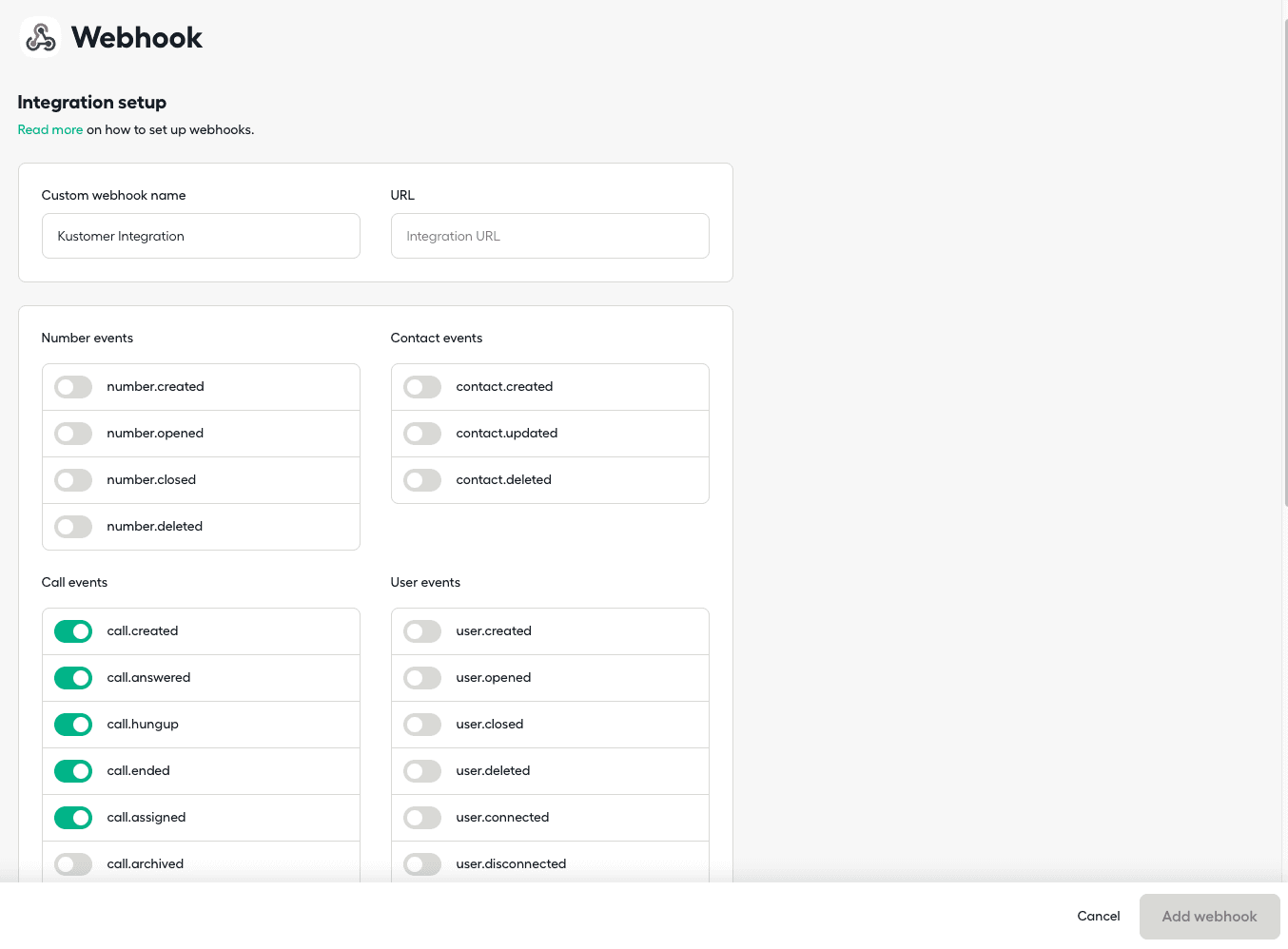Turn on user.connected event

coord(422,818)
